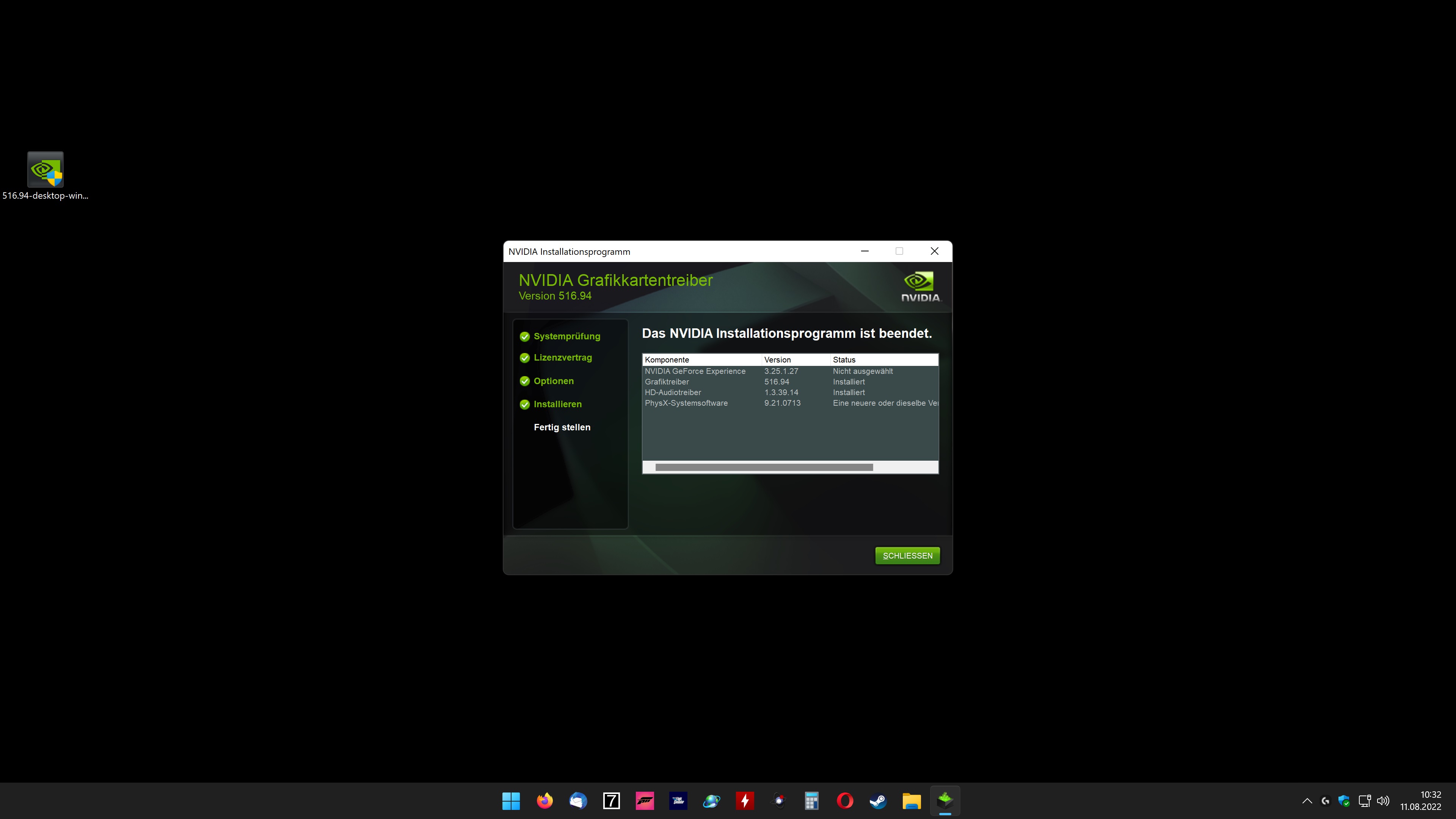Click the 'Installiert' status of HD-Audiotreiber

849,392
